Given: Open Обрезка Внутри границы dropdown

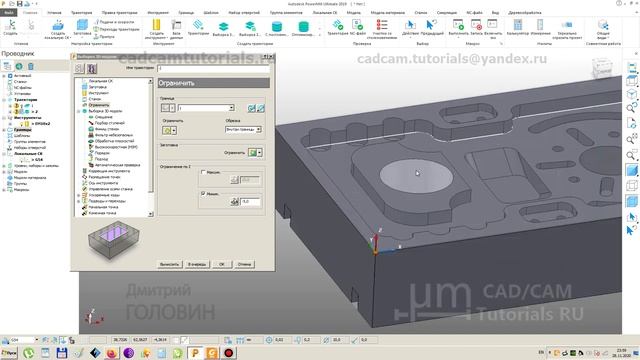Looking at the screenshot, I should [x=243, y=129].
